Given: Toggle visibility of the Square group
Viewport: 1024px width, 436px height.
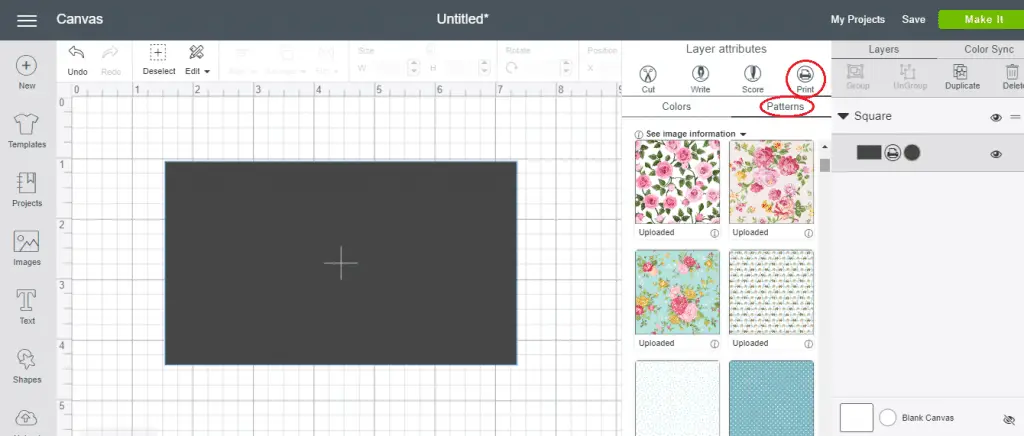Looking at the screenshot, I should point(996,117).
